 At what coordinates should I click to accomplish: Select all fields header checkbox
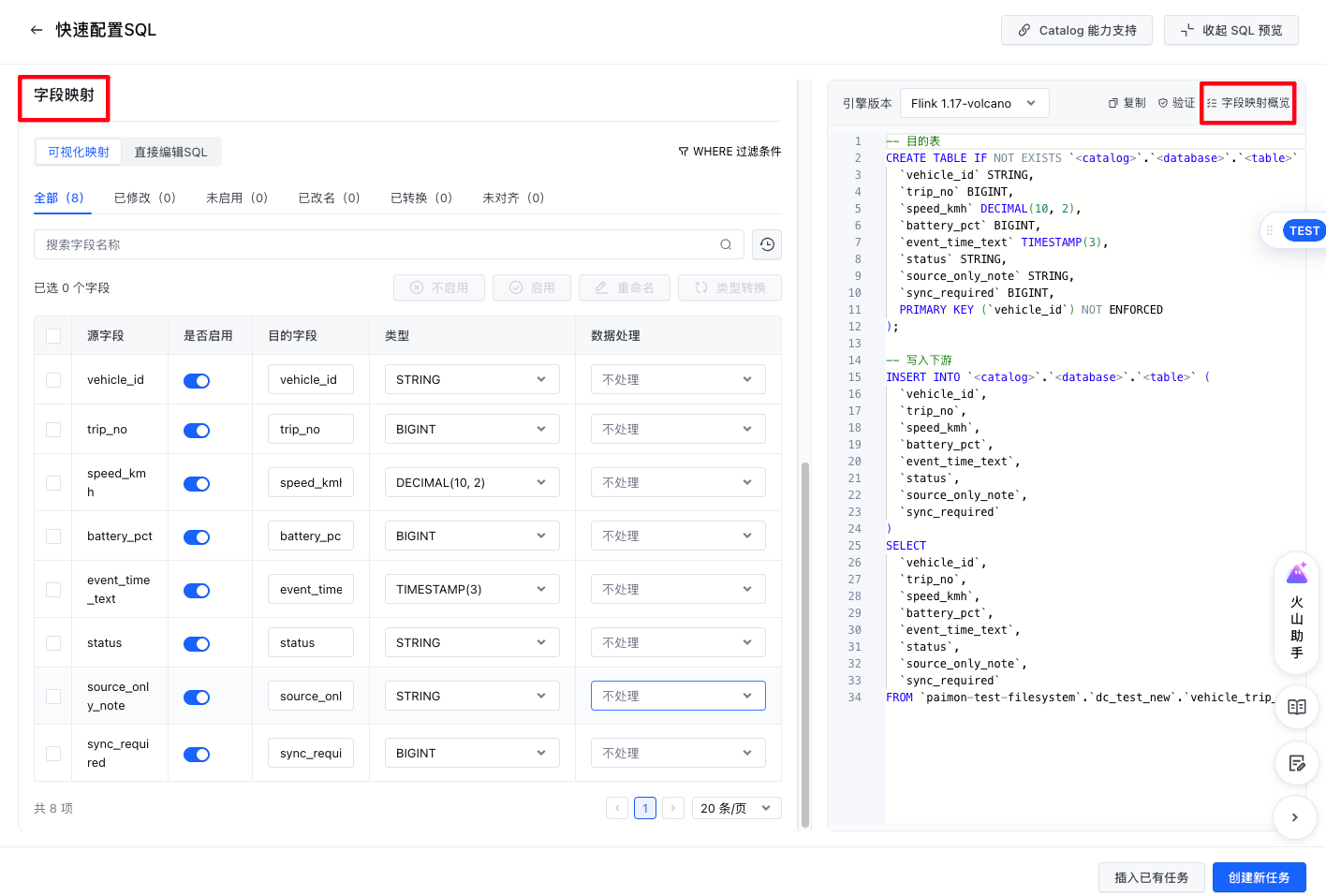click(53, 336)
